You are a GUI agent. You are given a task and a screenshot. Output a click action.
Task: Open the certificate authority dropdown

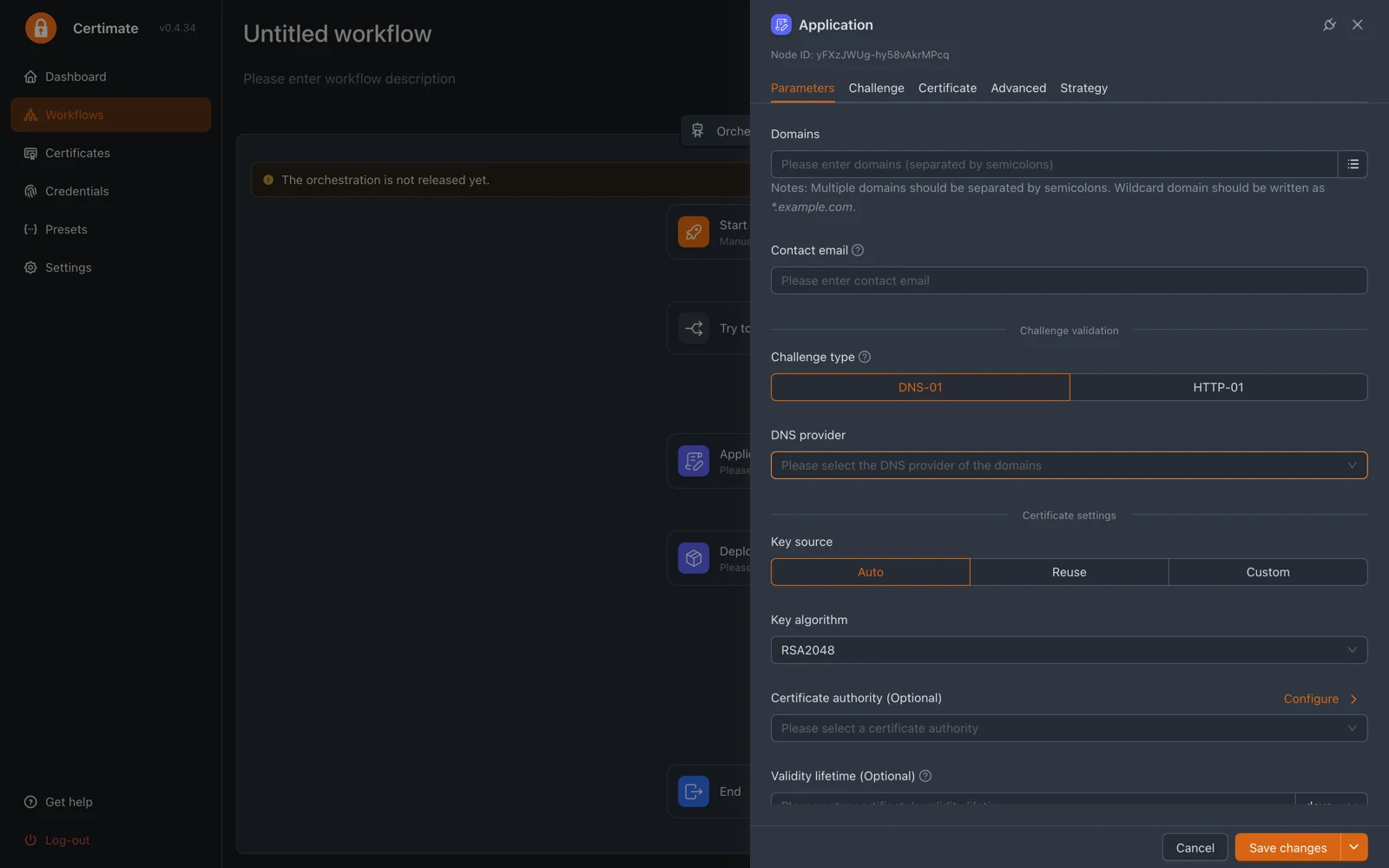click(1069, 728)
